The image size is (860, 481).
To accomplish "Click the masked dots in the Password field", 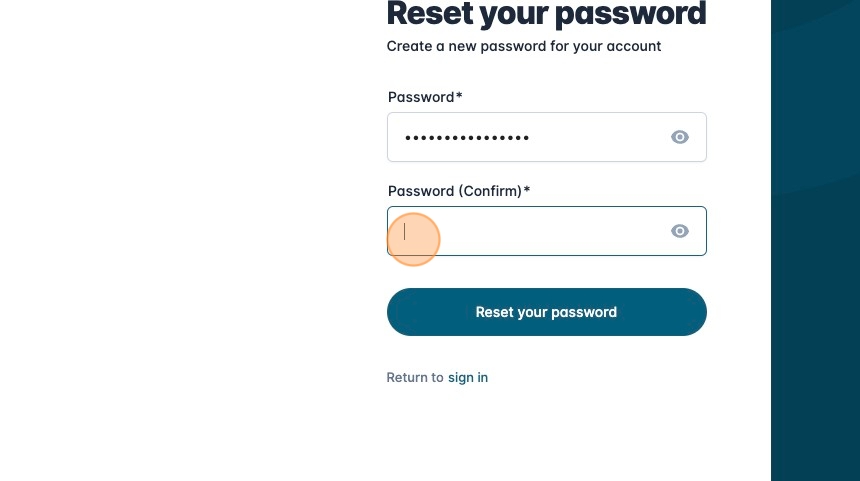I will [x=467, y=137].
